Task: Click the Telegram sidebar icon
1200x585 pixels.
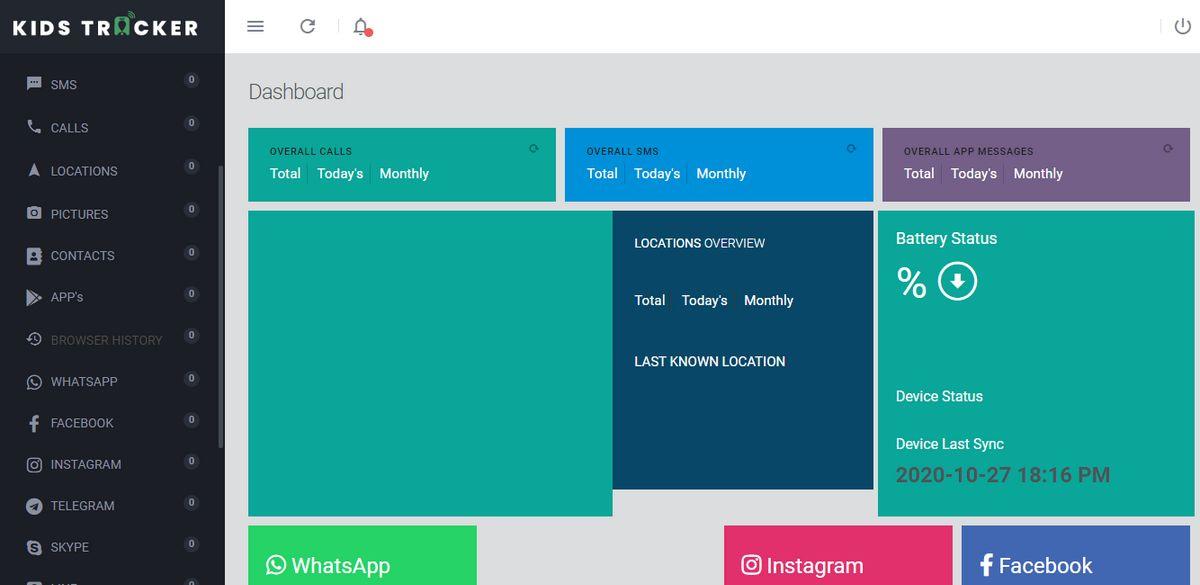Action: pyautogui.click(x=34, y=506)
